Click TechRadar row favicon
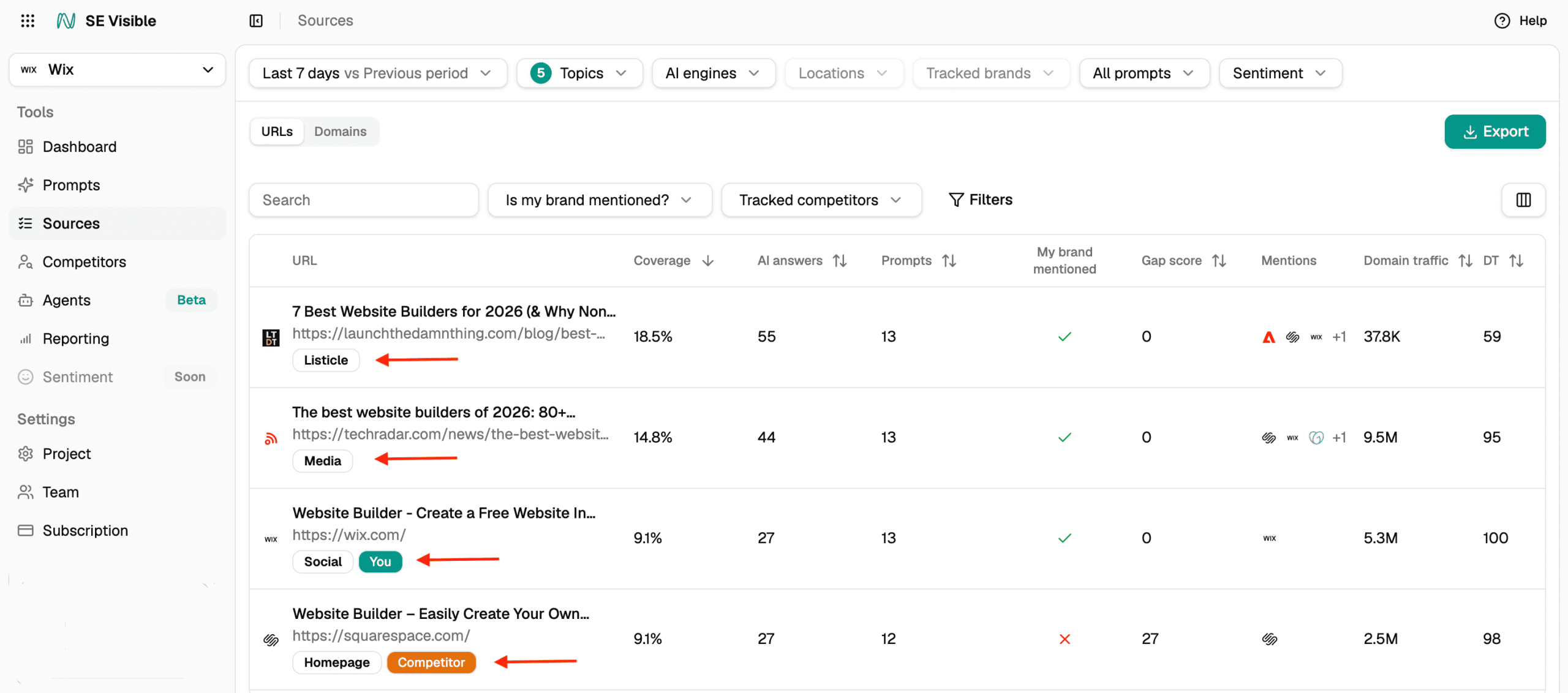This screenshot has width=1568, height=693. (271, 438)
